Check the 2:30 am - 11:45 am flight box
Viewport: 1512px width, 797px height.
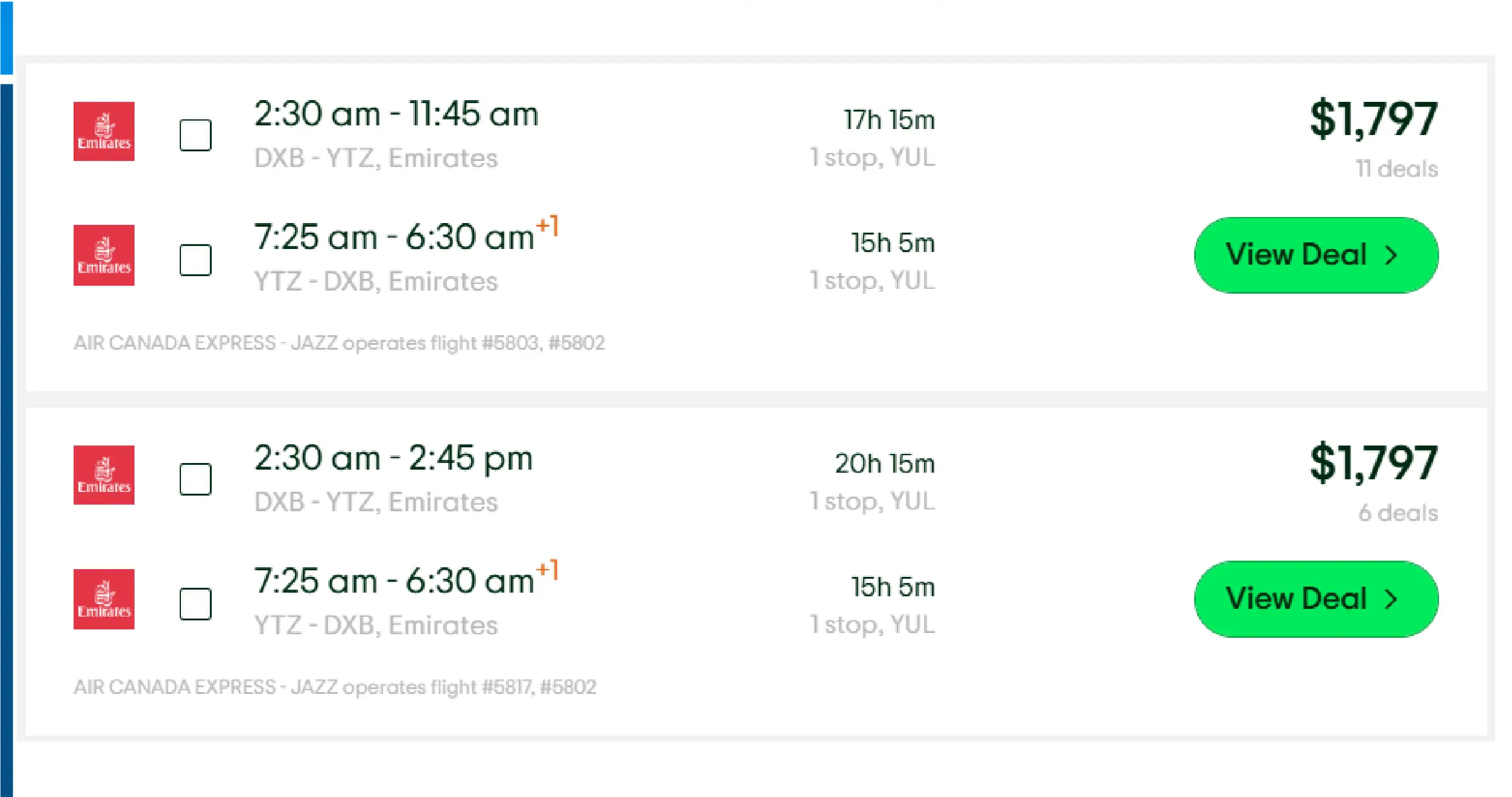pos(195,135)
